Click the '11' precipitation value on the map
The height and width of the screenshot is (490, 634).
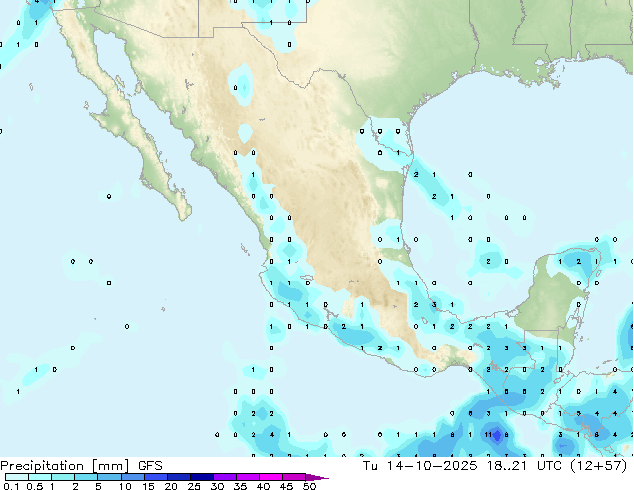pyautogui.click(x=488, y=435)
